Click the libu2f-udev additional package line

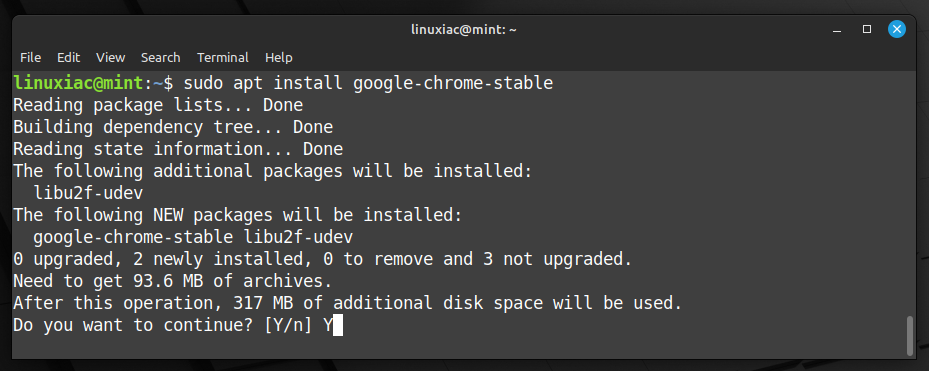[x=88, y=193]
